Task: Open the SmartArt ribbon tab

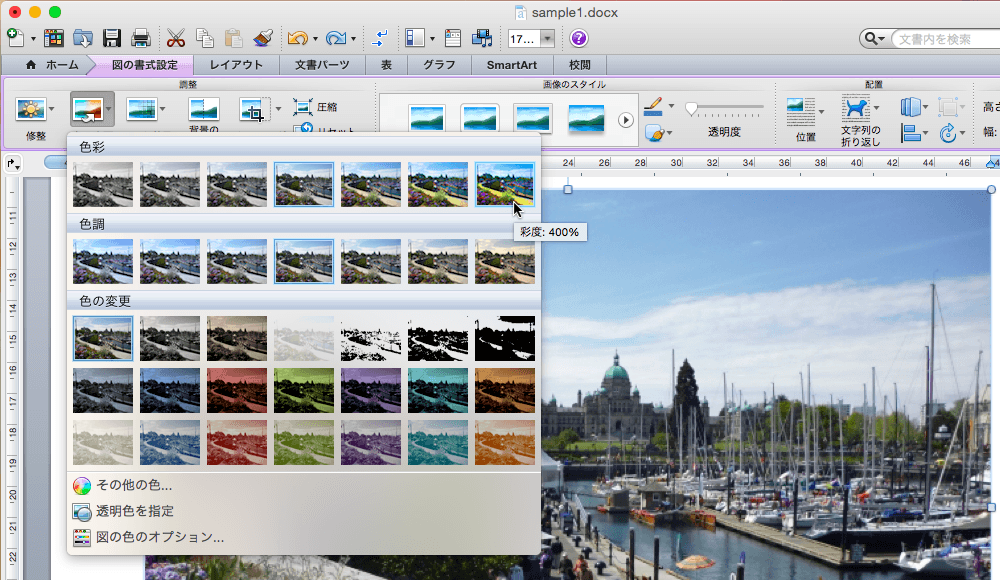Action: coord(512,65)
